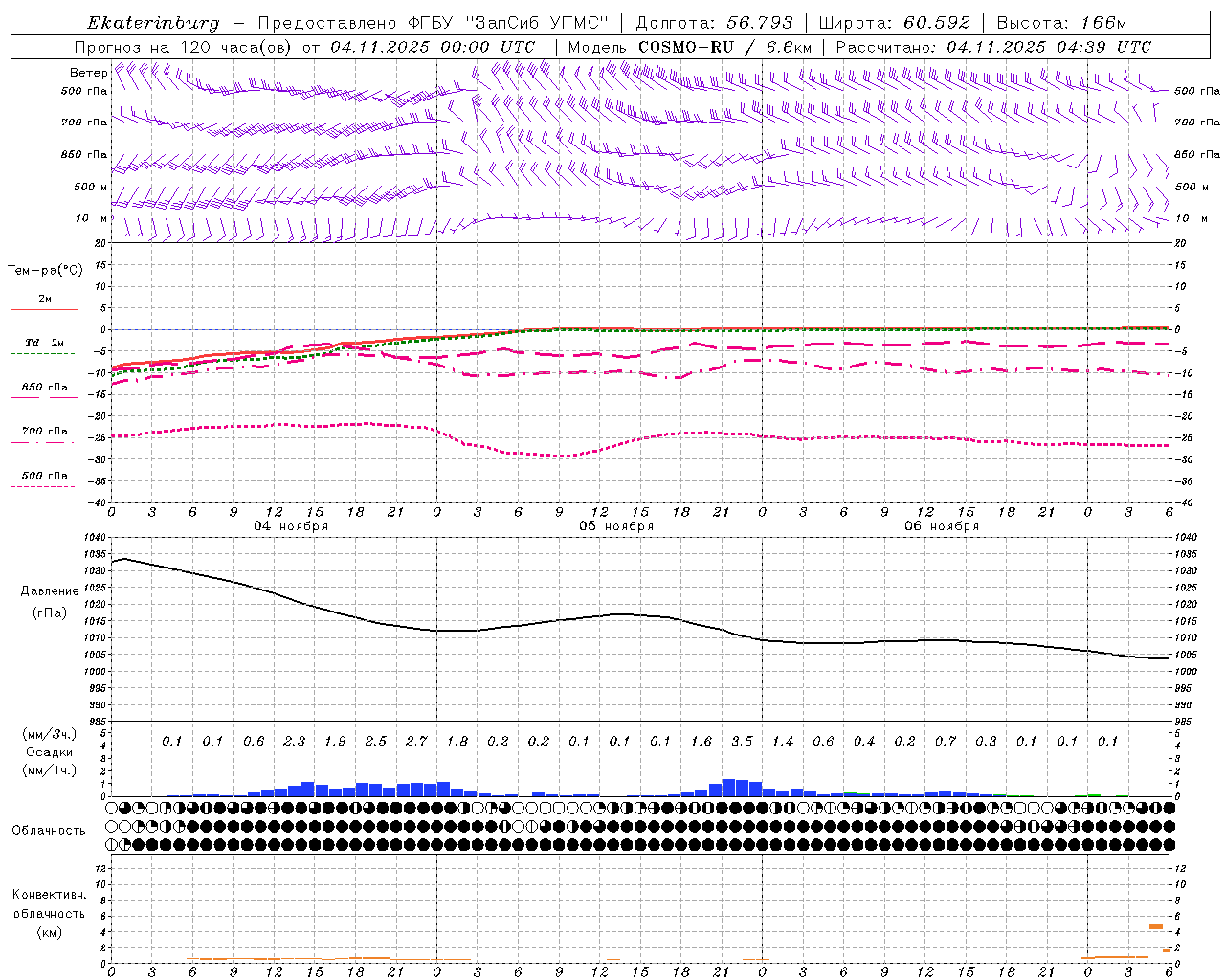Click the 'Осадки' precipitation label
This screenshot has width=1225, height=980.
point(50,753)
